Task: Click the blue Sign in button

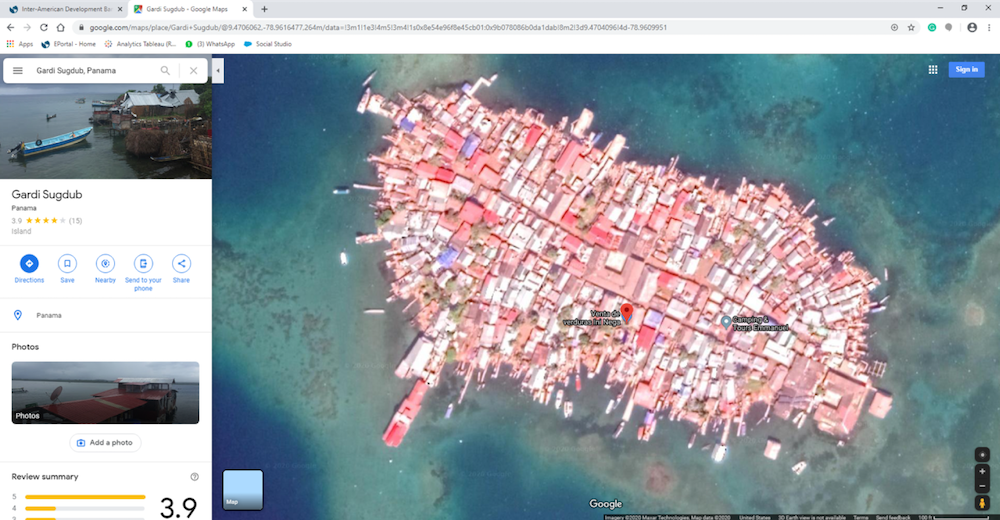Action: (966, 69)
